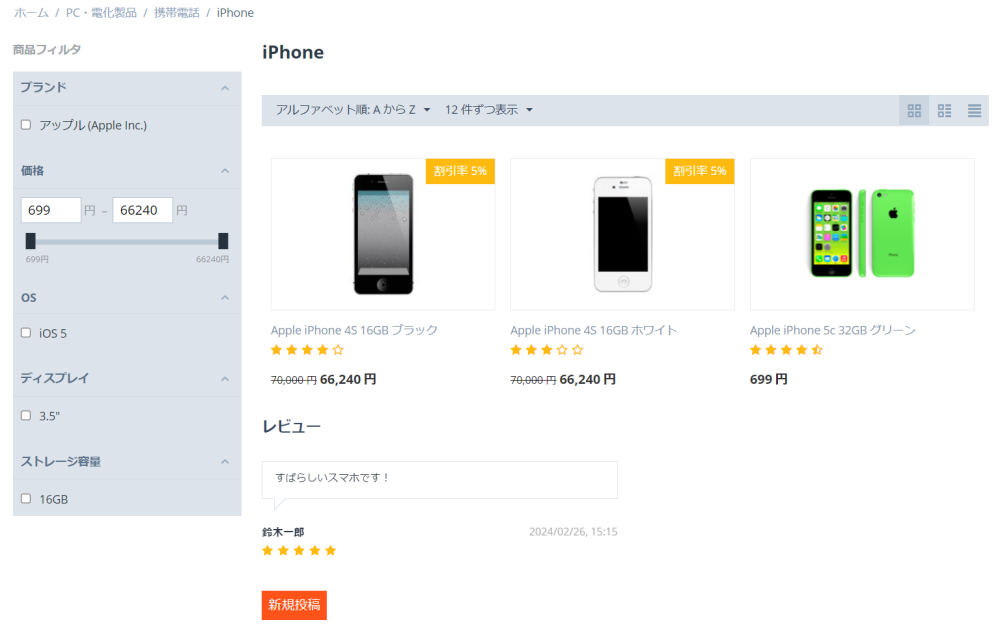The height and width of the screenshot is (635, 1000).
Task: Go to ホーム breadcrumb link
Action: [31, 13]
